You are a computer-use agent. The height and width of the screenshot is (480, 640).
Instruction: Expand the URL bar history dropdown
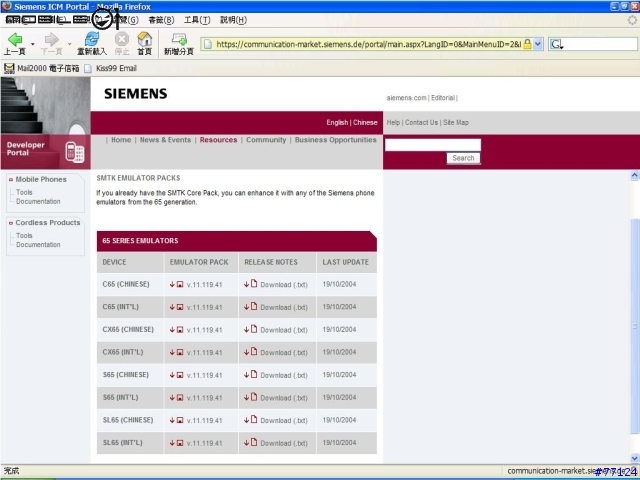pos(538,44)
